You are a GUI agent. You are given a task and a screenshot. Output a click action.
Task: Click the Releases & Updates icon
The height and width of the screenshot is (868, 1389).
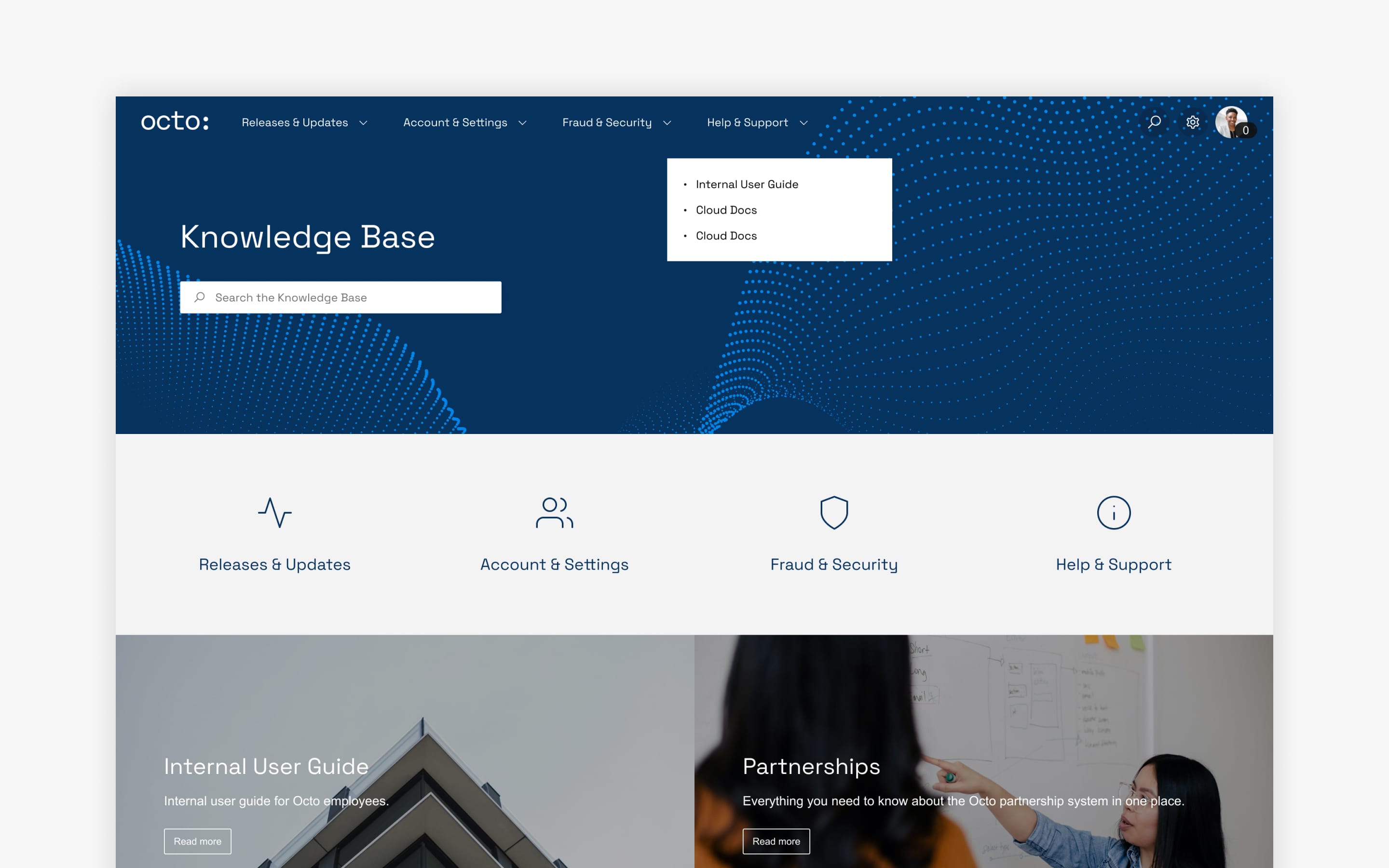(275, 512)
